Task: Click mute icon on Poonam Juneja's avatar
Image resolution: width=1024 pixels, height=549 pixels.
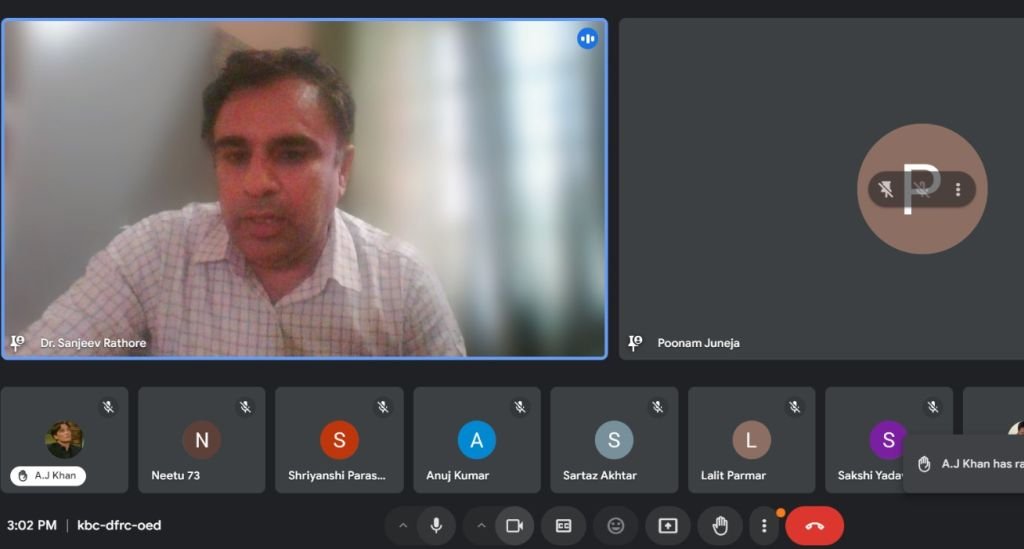Action: pos(886,189)
